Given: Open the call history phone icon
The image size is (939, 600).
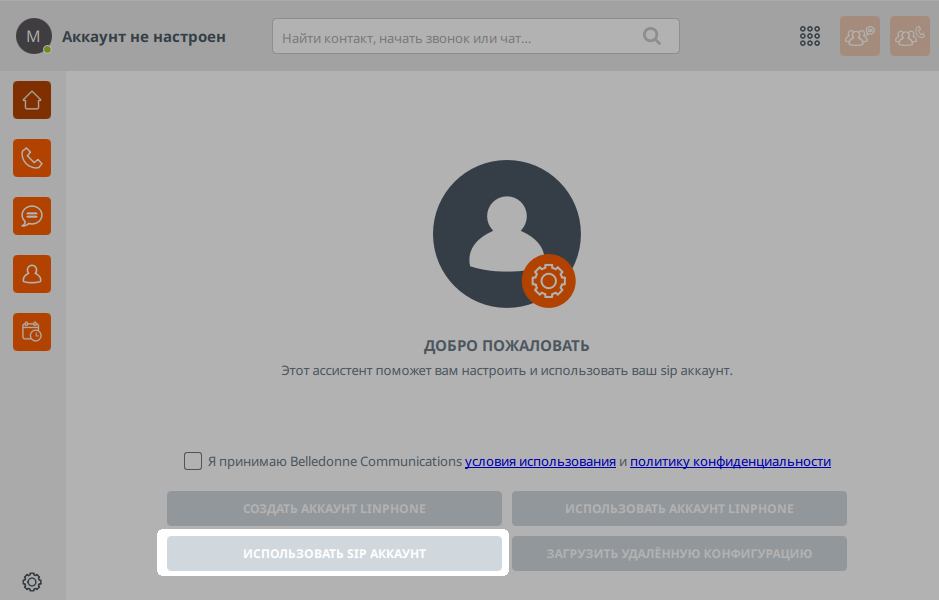Looking at the screenshot, I should [x=32, y=158].
